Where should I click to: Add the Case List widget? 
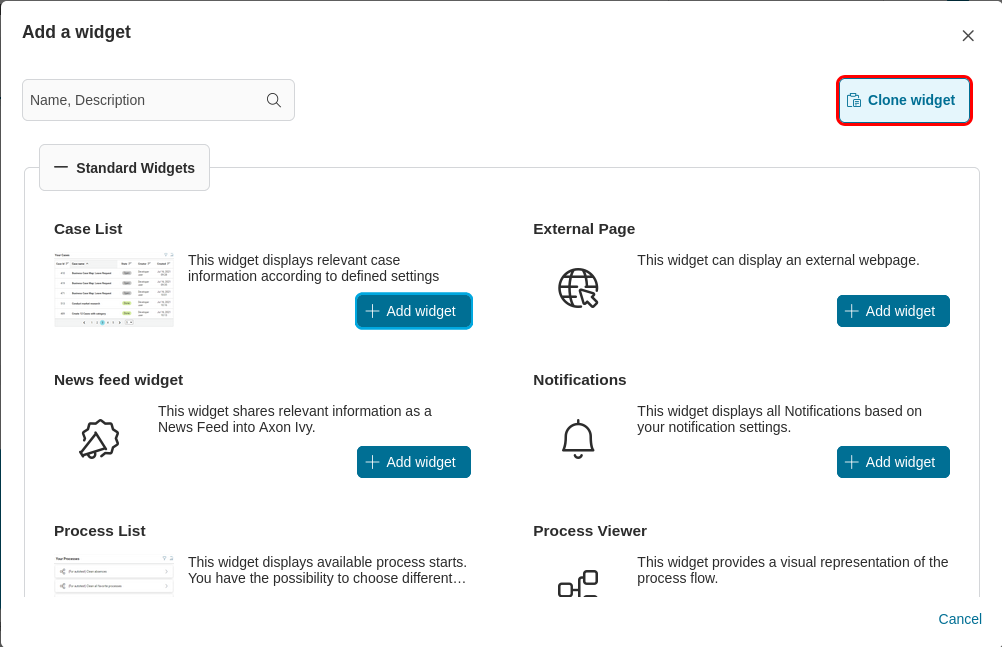(x=413, y=311)
